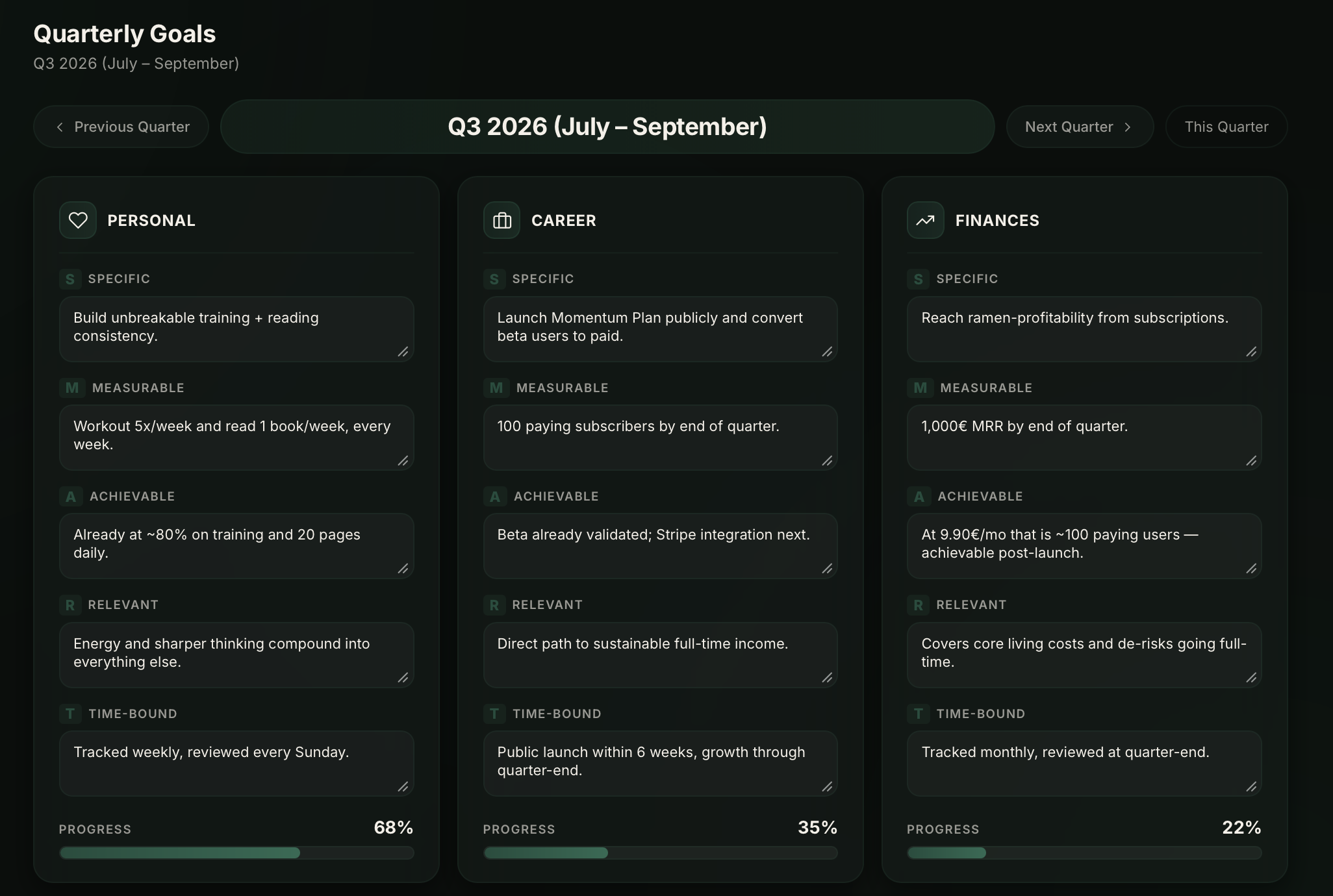The height and width of the screenshot is (896, 1333).
Task: Edit Finances Specific 'ramen-profitability' field
Action: [x=1084, y=329]
